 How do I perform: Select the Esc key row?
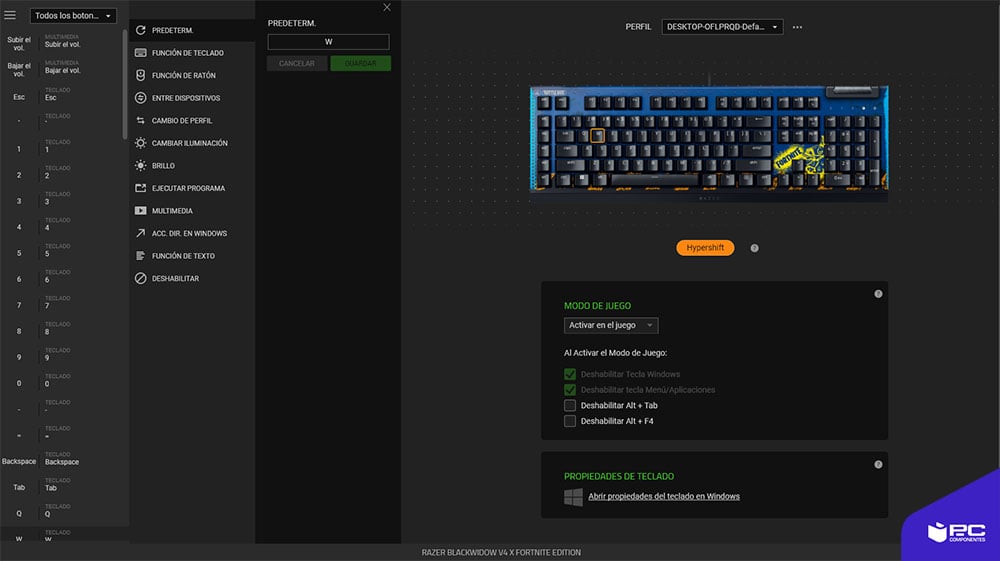61,96
